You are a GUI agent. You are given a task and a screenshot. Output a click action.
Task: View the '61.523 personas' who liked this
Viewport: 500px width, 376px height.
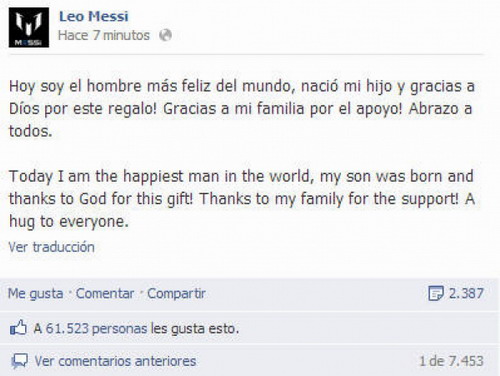(x=96, y=329)
